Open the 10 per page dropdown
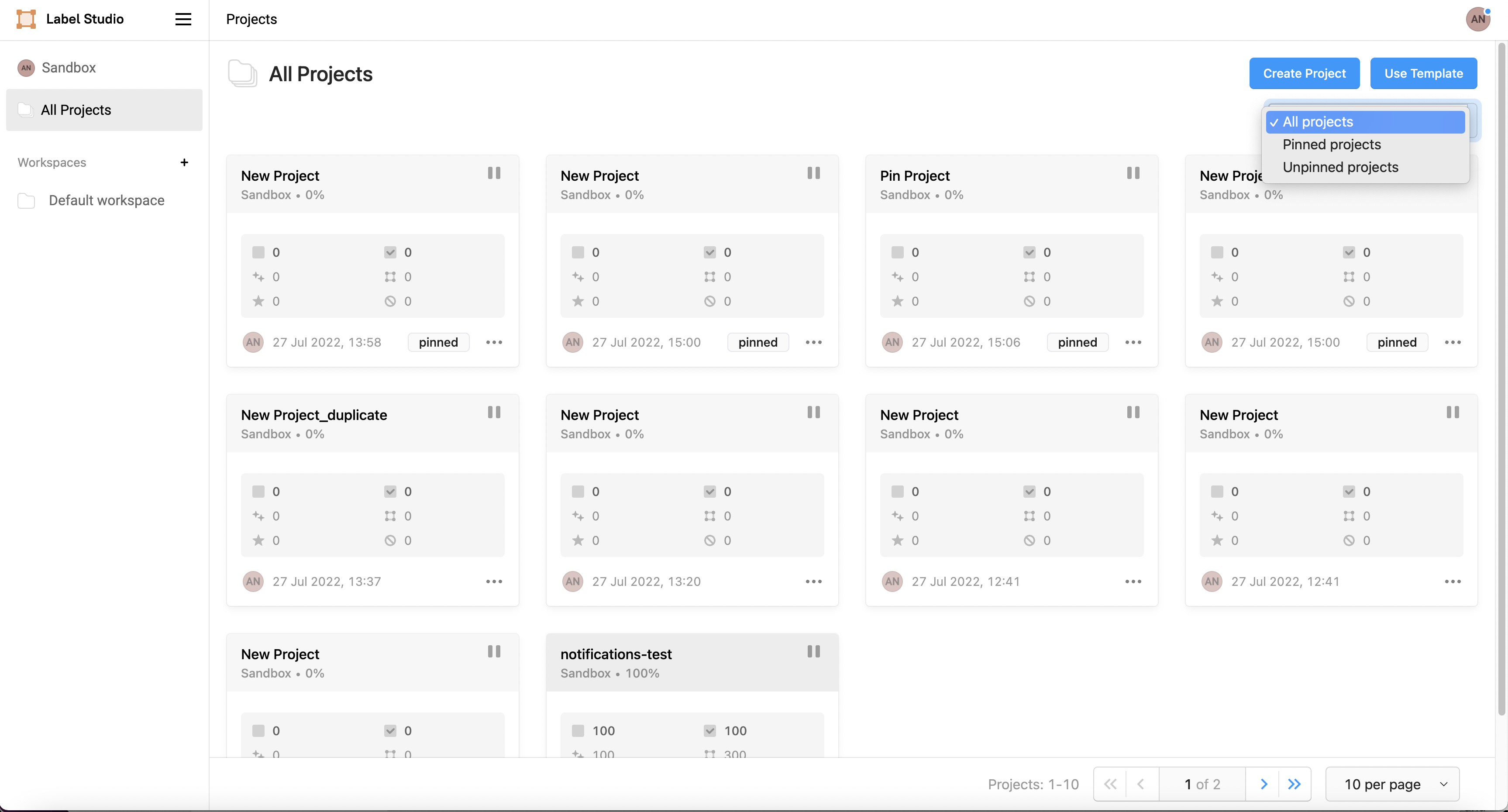Image resolution: width=1508 pixels, height=812 pixels. click(x=1392, y=784)
